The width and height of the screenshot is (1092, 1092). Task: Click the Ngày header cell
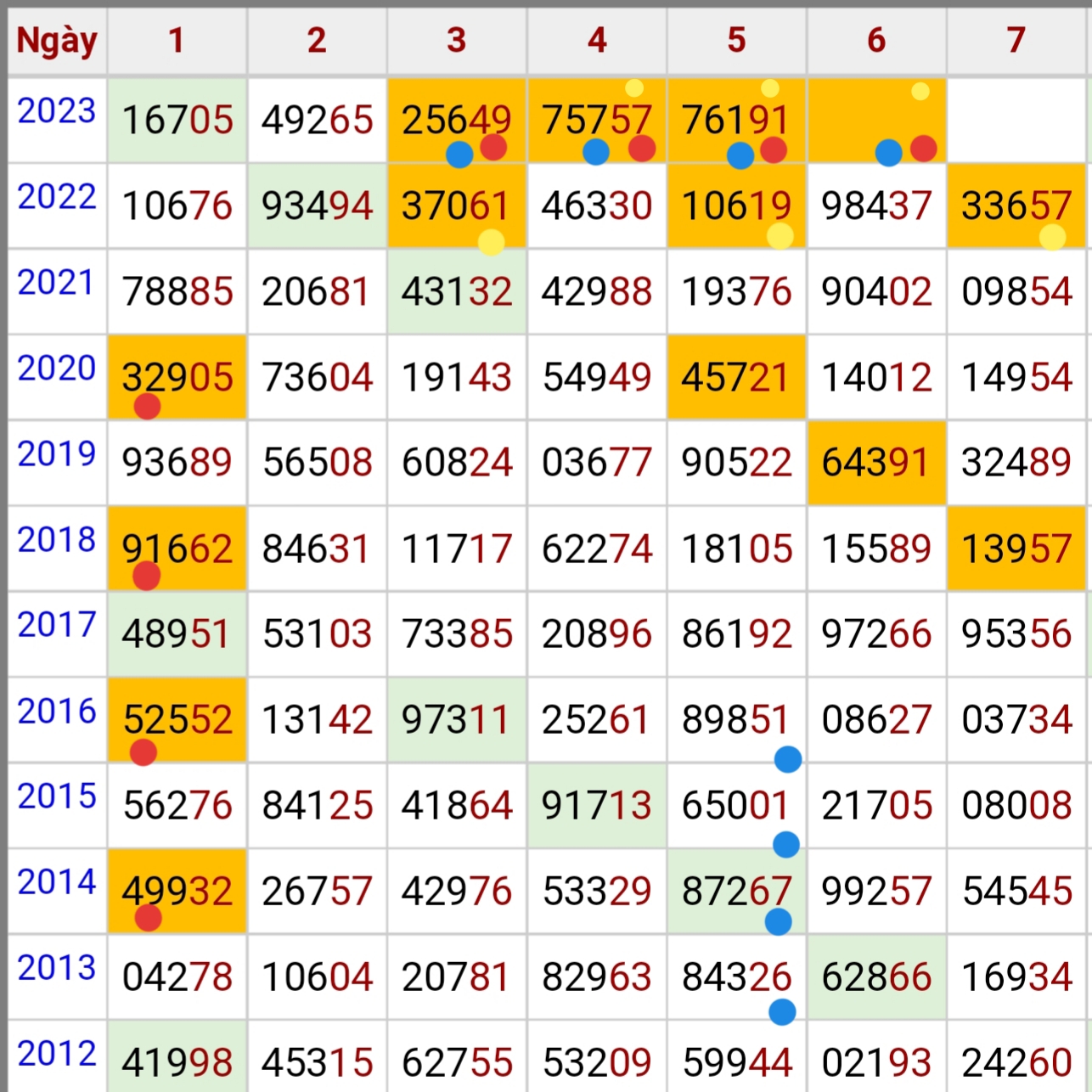click(57, 40)
